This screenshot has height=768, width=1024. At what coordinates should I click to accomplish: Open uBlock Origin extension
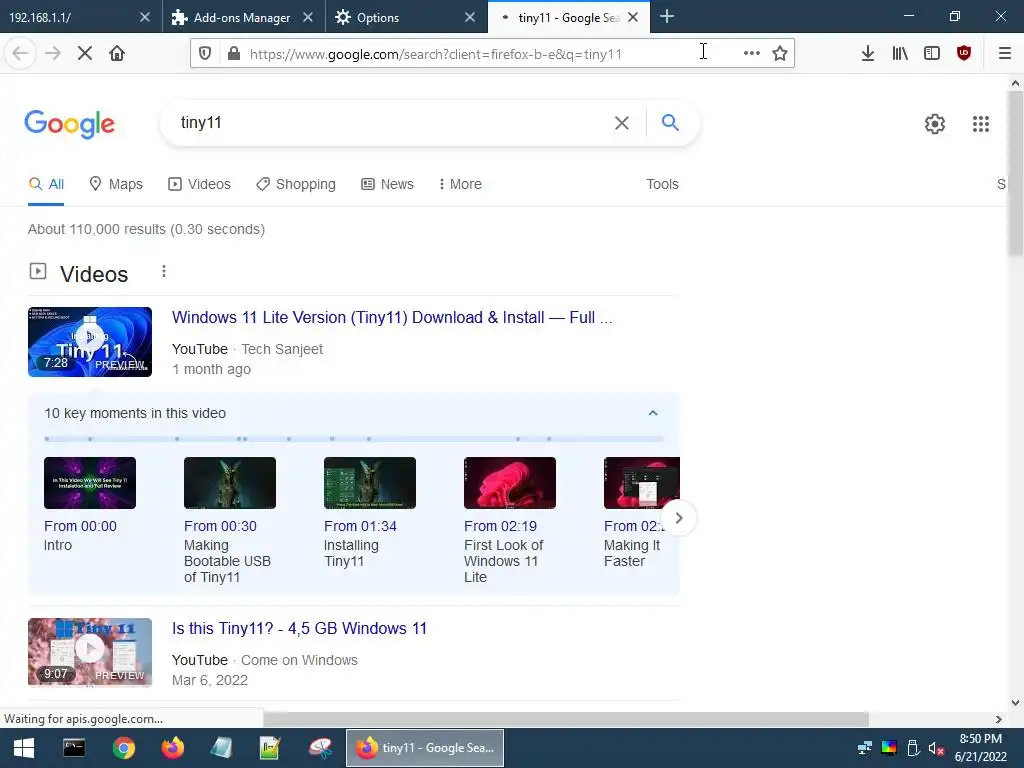[964, 54]
